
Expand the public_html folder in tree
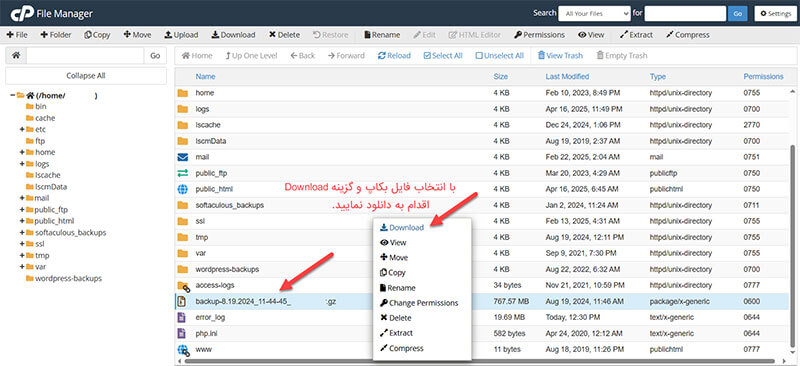[22, 221]
